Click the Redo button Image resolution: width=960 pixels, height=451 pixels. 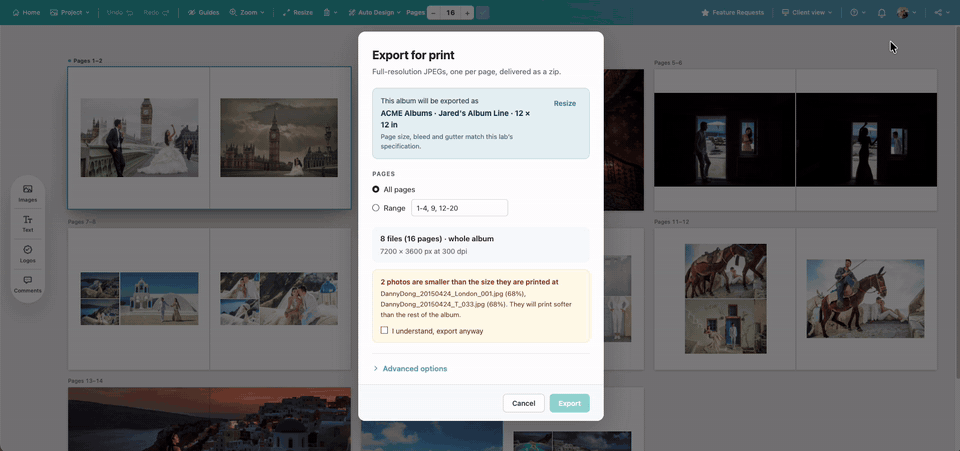point(156,12)
